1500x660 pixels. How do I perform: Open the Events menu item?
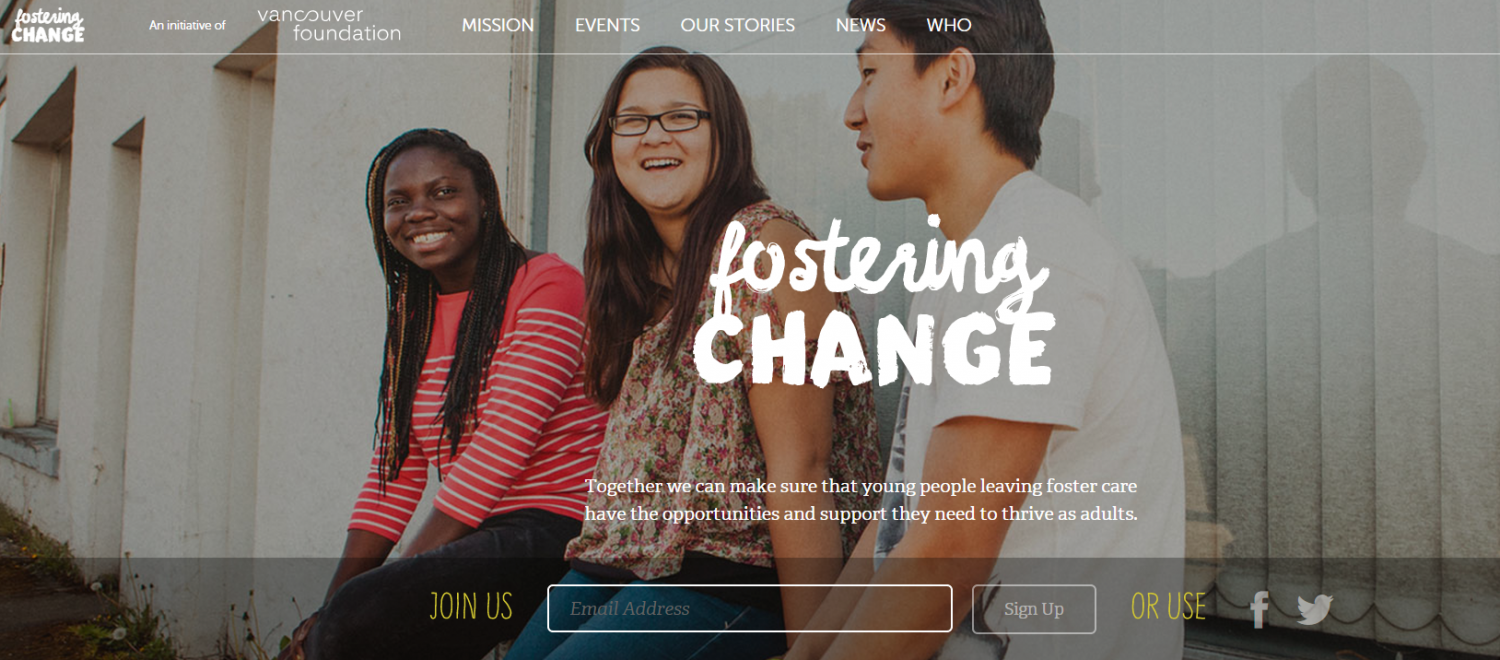(607, 25)
